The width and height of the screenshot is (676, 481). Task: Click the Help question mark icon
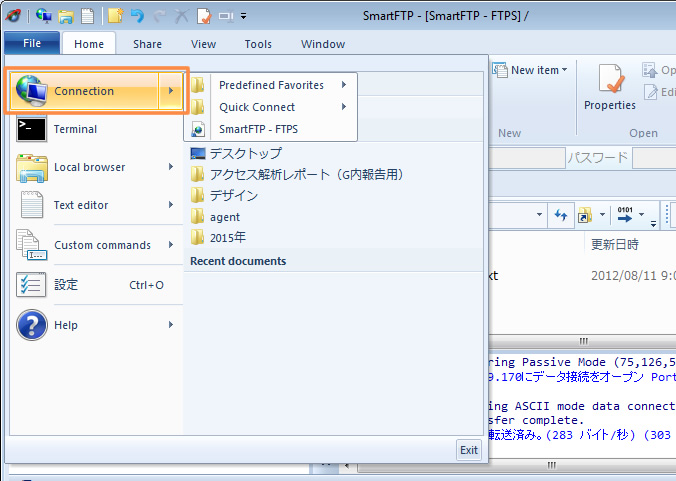click(x=32, y=325)
